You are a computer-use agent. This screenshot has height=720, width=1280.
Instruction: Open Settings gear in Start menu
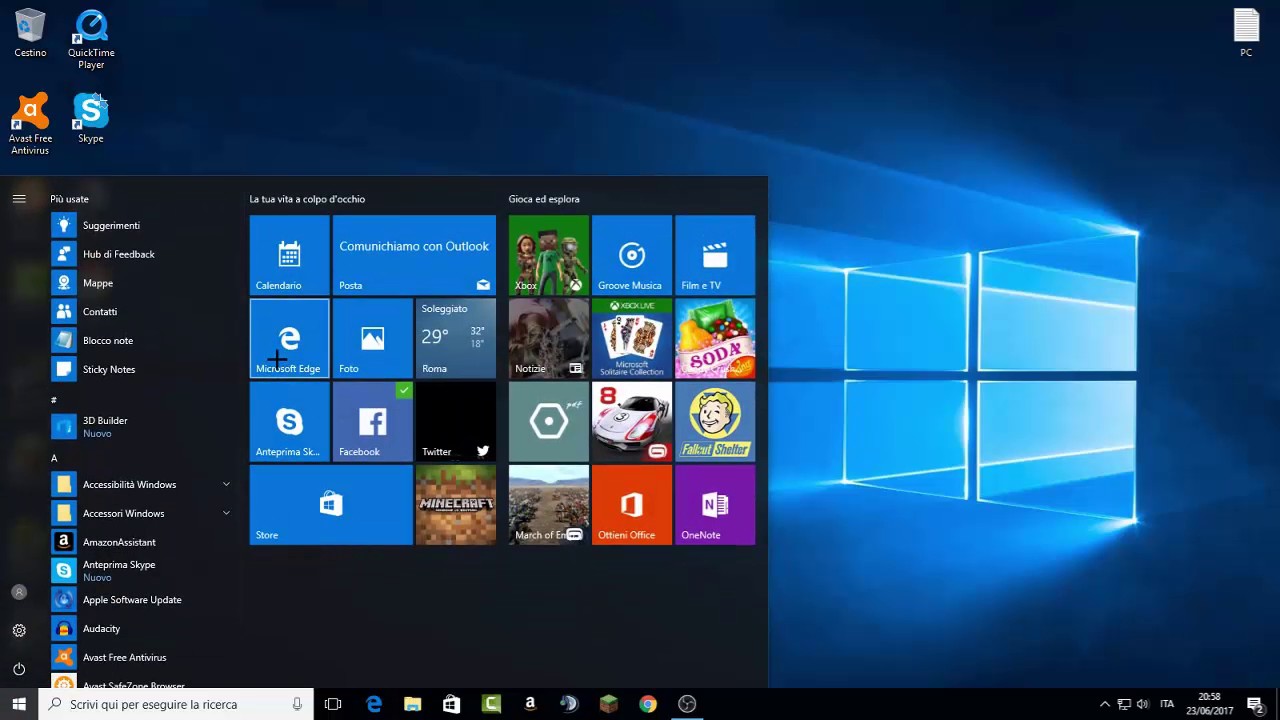(x=19, y=630)
